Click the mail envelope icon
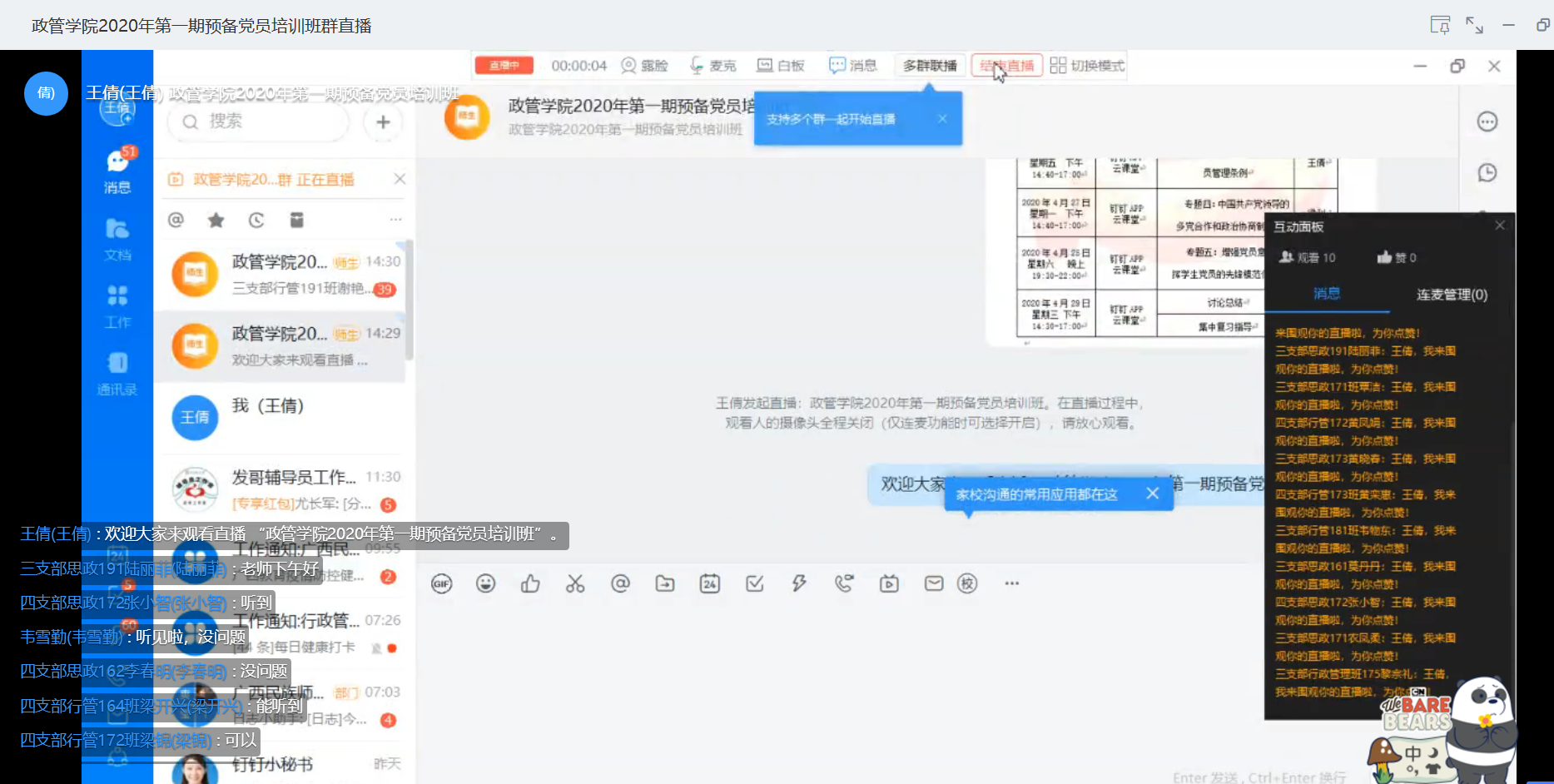This screenshot has height=784, width=1554. [x=934, y=584]
